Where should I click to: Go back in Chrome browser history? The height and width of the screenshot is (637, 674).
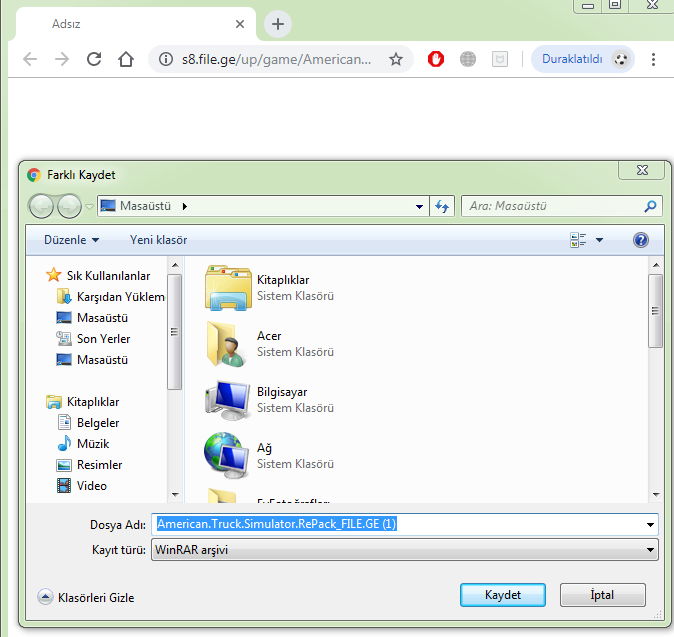[x=30, y=59]
